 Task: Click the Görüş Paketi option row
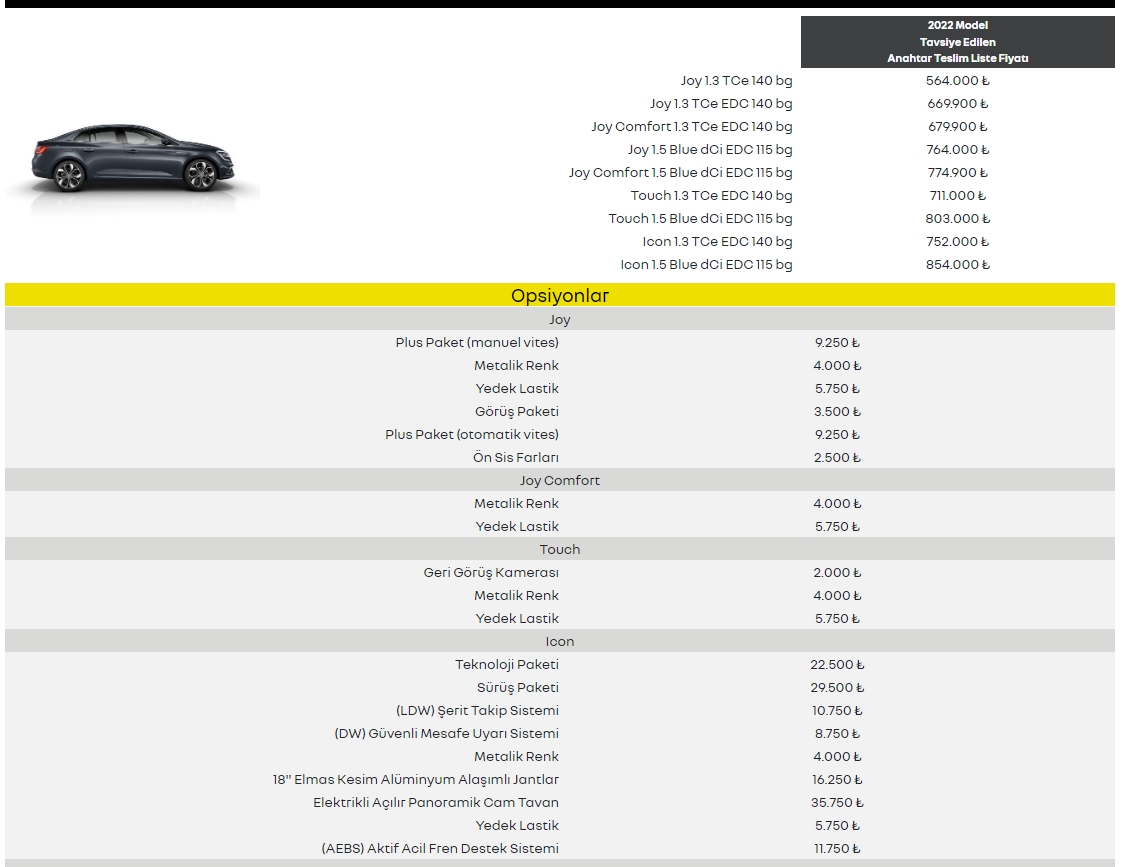click(x=517, y=412)
